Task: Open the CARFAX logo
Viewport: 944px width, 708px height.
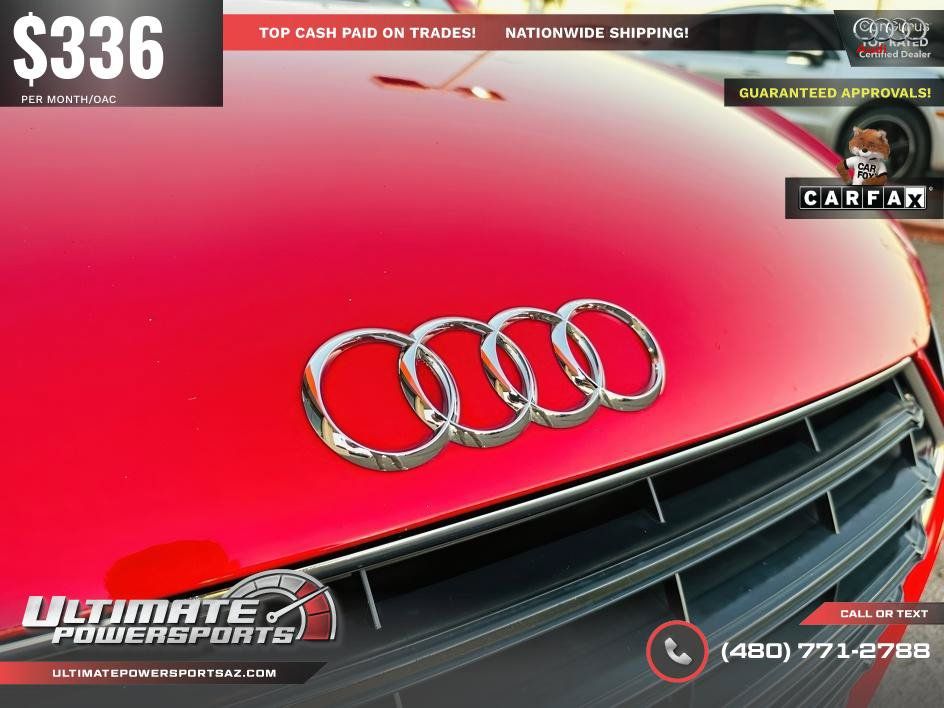Action: pyautogui.click(x=862, y=198)
